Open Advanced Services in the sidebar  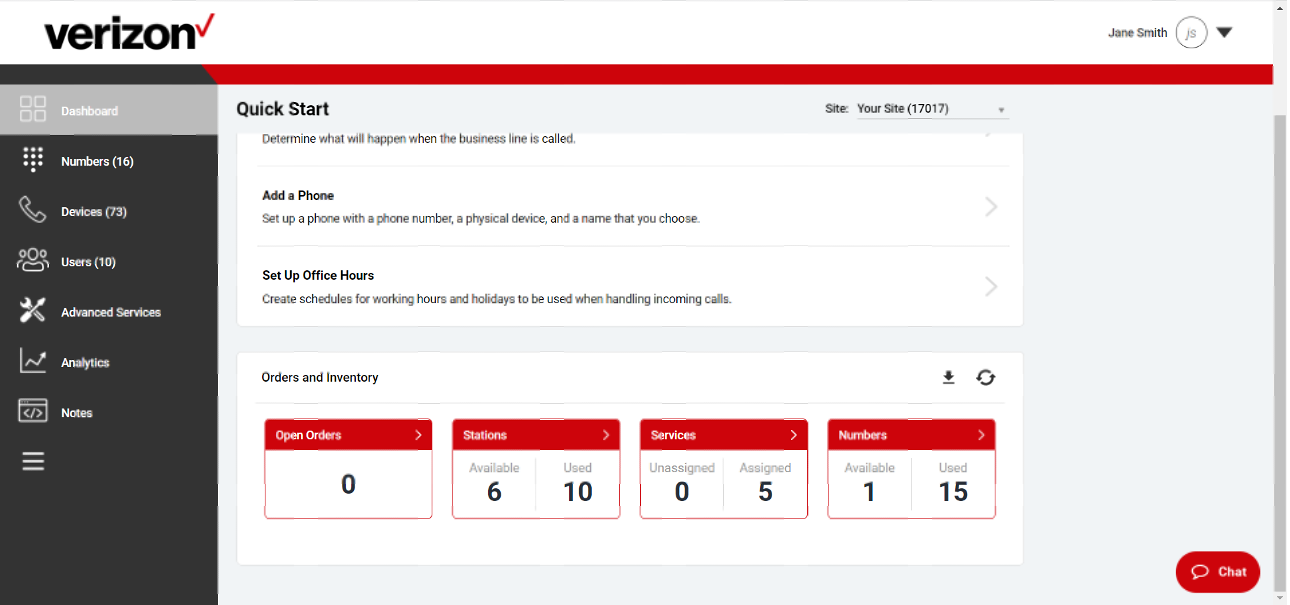(109, 312)
